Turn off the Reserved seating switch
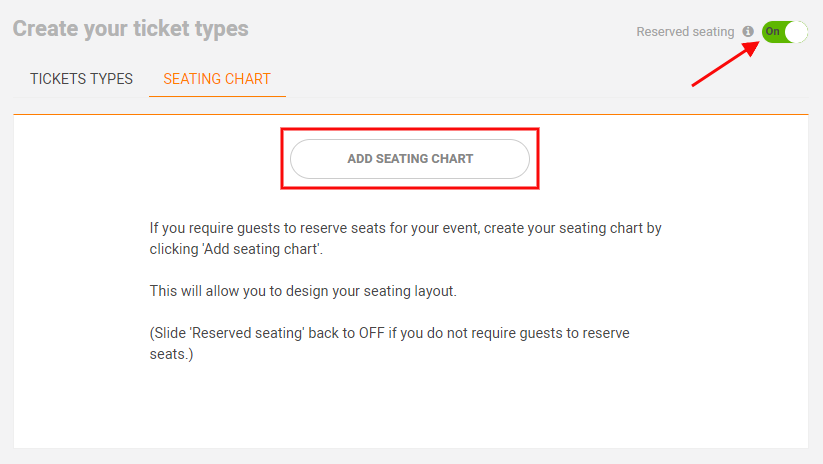823x464 pixels. 785,31
